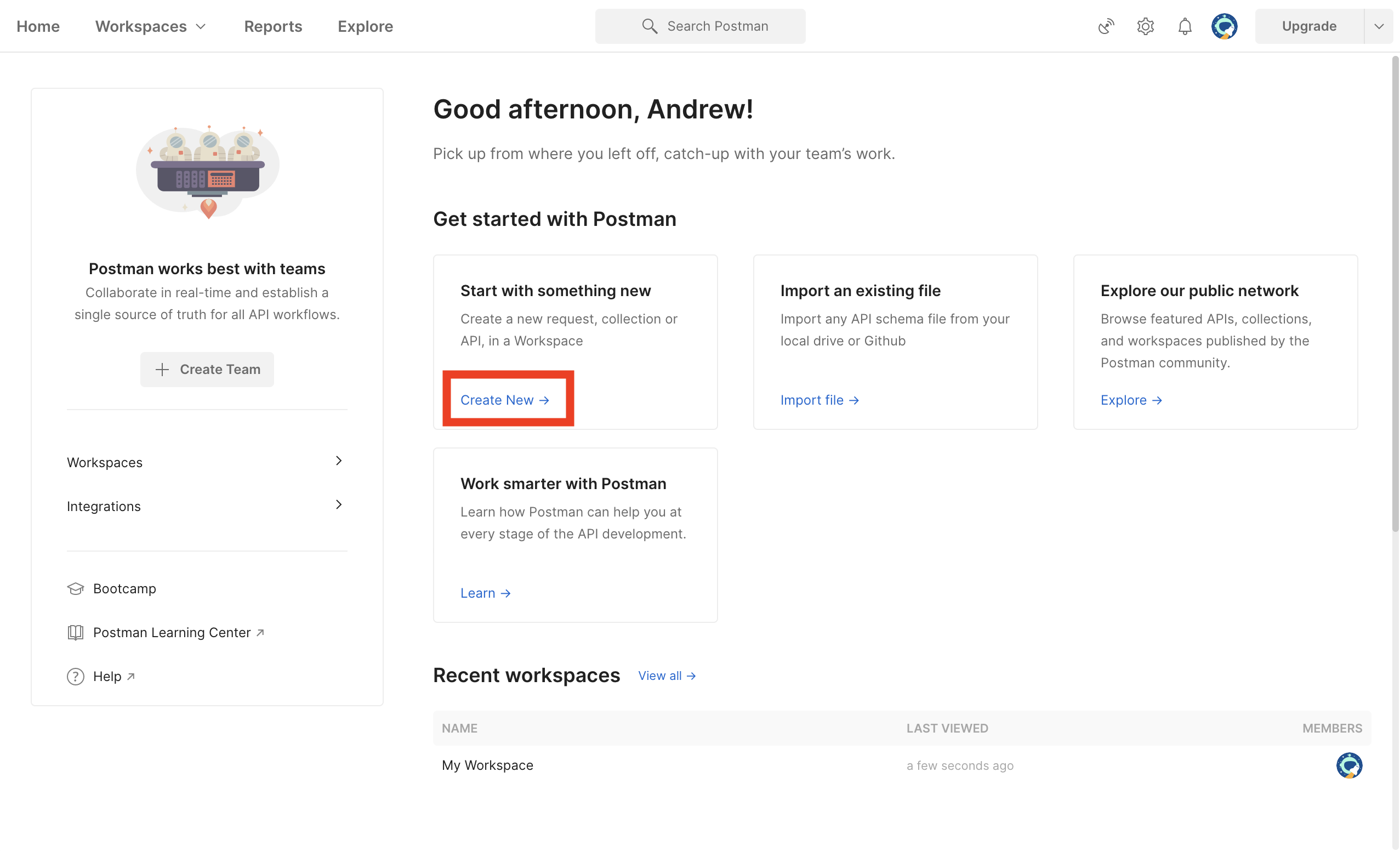1400x851 pixels.
Task: Click Workspaces label in side panel
Action: point(105,462)
